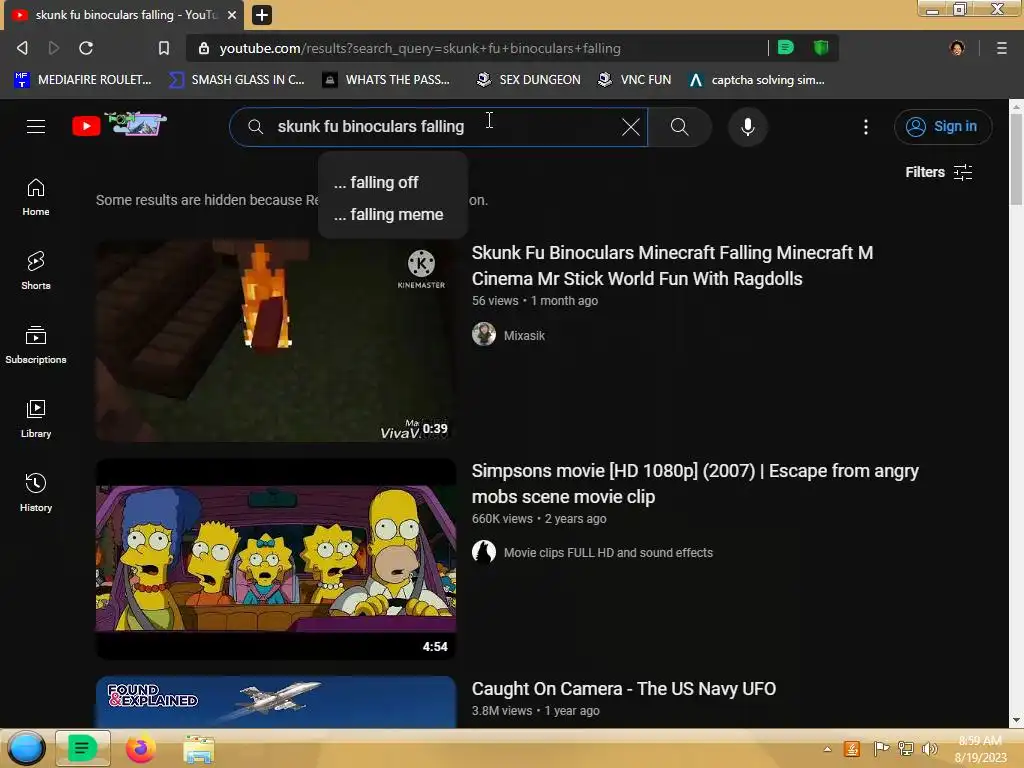
Task: Launch Firefox from the taskbar
Action: (140, 748)
